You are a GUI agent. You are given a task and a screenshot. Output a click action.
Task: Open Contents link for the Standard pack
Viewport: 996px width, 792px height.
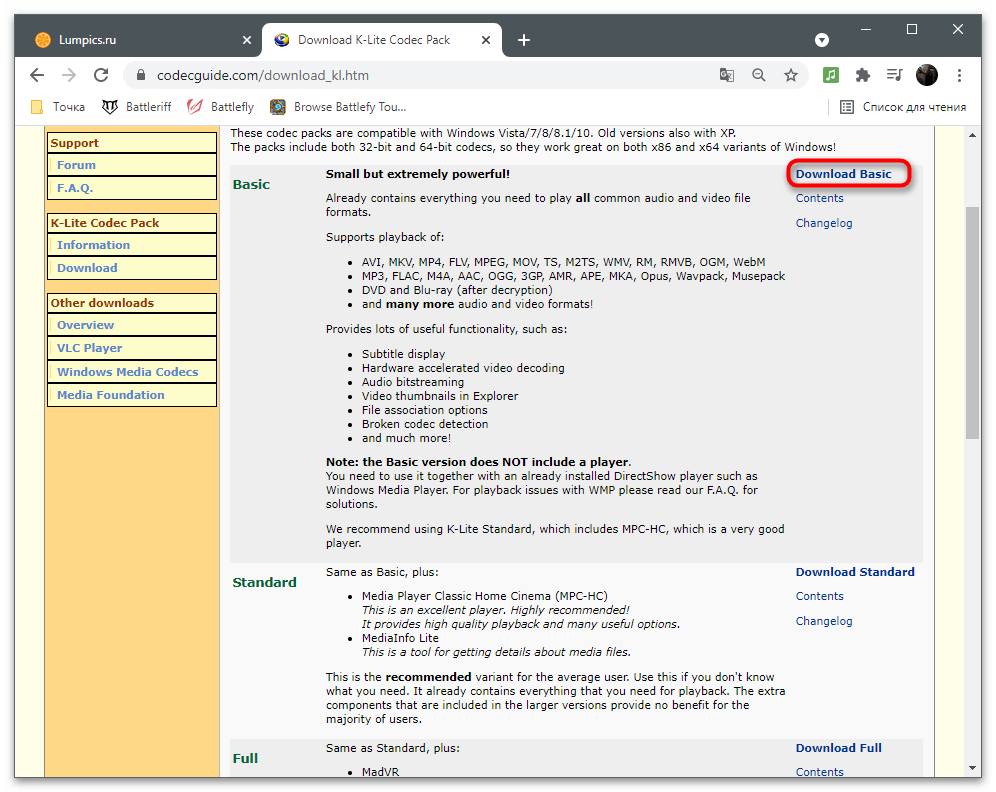(819, 596)
